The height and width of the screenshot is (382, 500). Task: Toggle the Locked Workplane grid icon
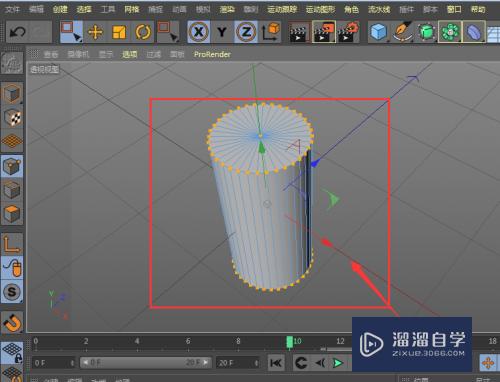pos(12,352)
